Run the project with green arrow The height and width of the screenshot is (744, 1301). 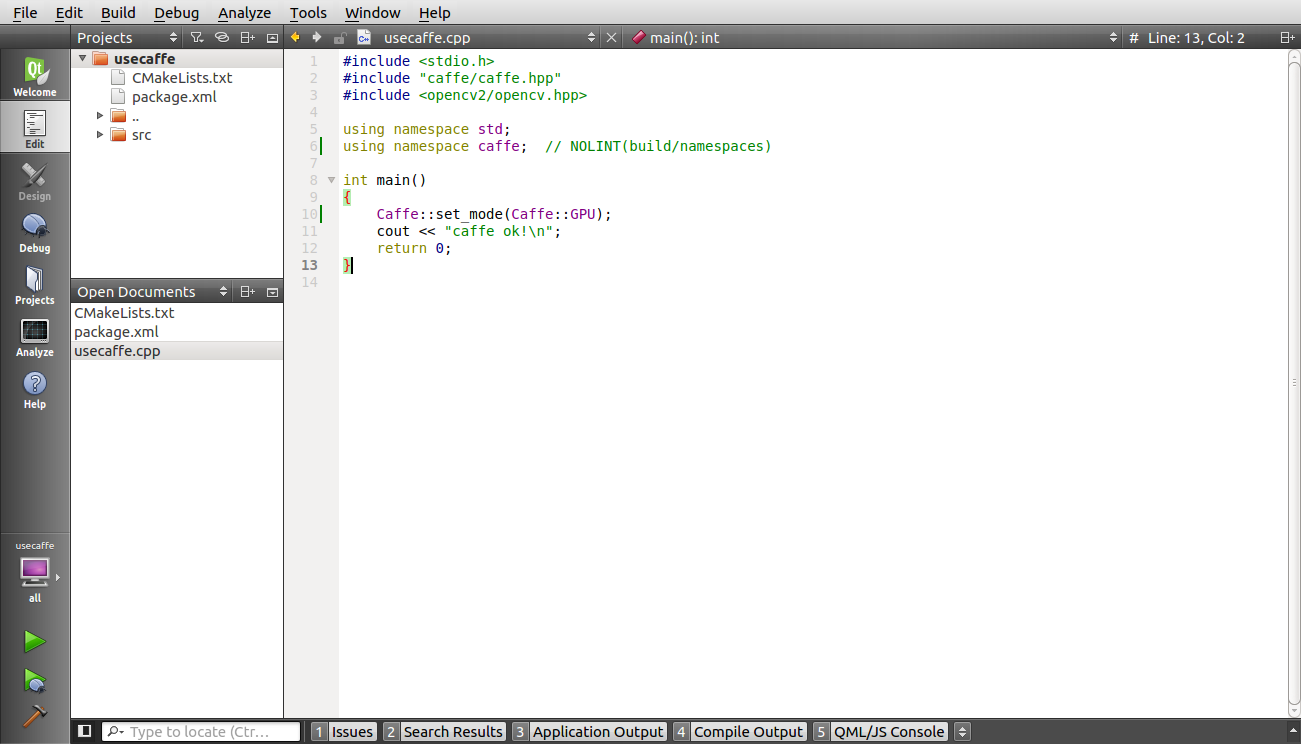35,641
